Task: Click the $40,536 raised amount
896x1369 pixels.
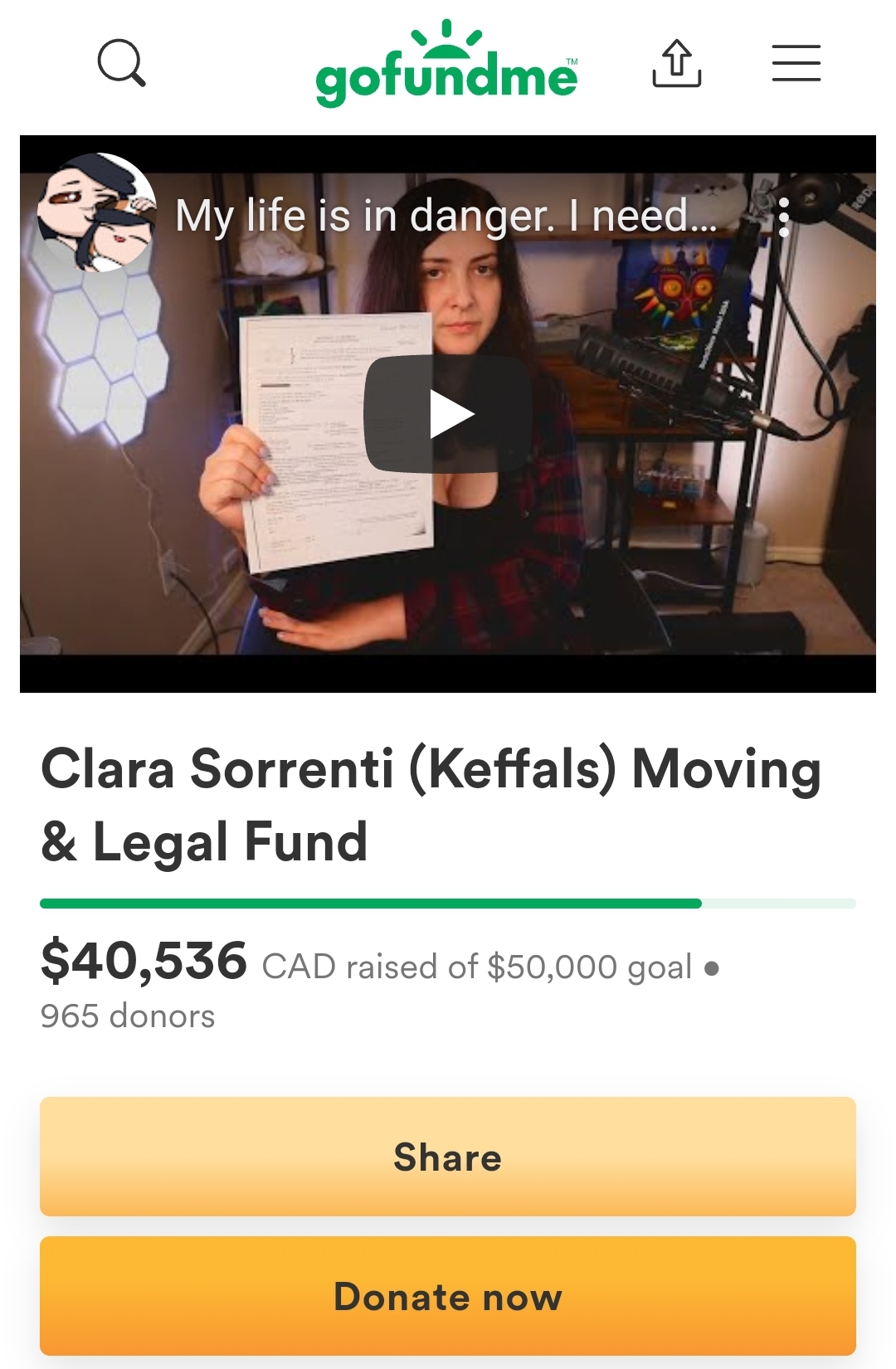Action: tap(144, 961)
